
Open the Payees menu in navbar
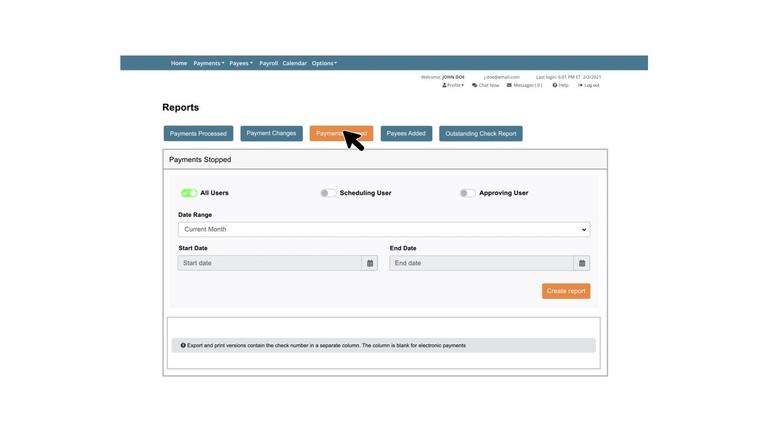coord(241,63)
